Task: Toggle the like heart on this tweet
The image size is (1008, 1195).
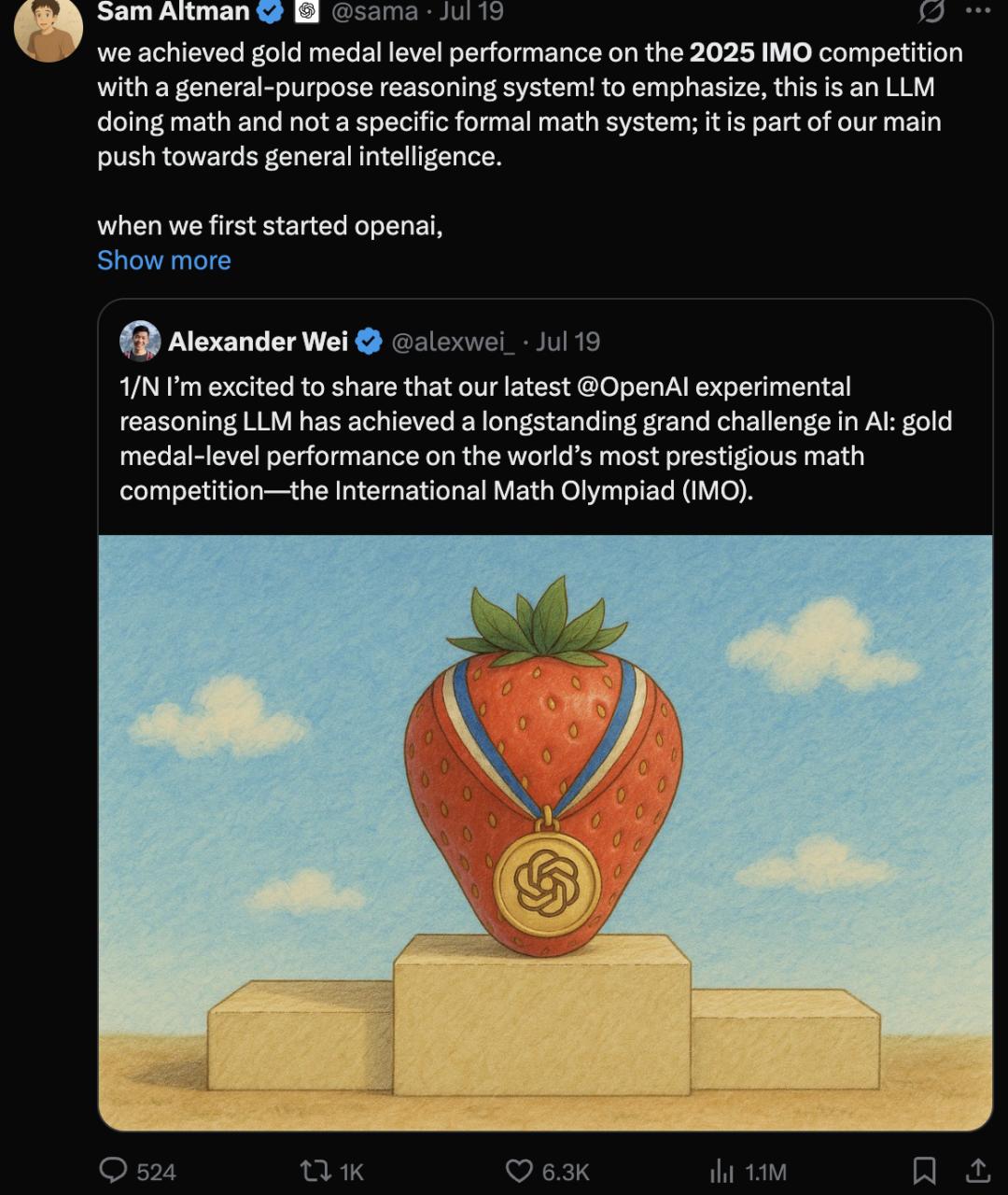Action: tap(520, 1169)
